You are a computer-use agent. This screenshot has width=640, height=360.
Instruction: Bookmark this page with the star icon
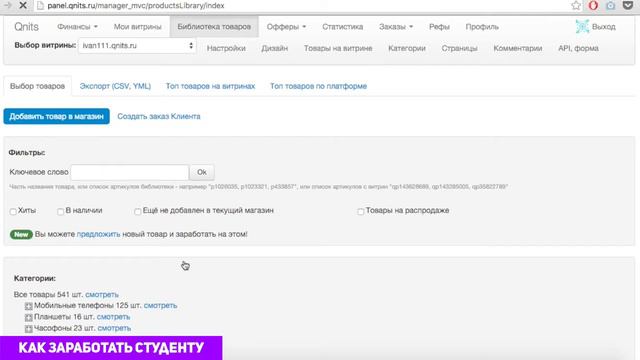pyautogui.click(x=576, y=5)
